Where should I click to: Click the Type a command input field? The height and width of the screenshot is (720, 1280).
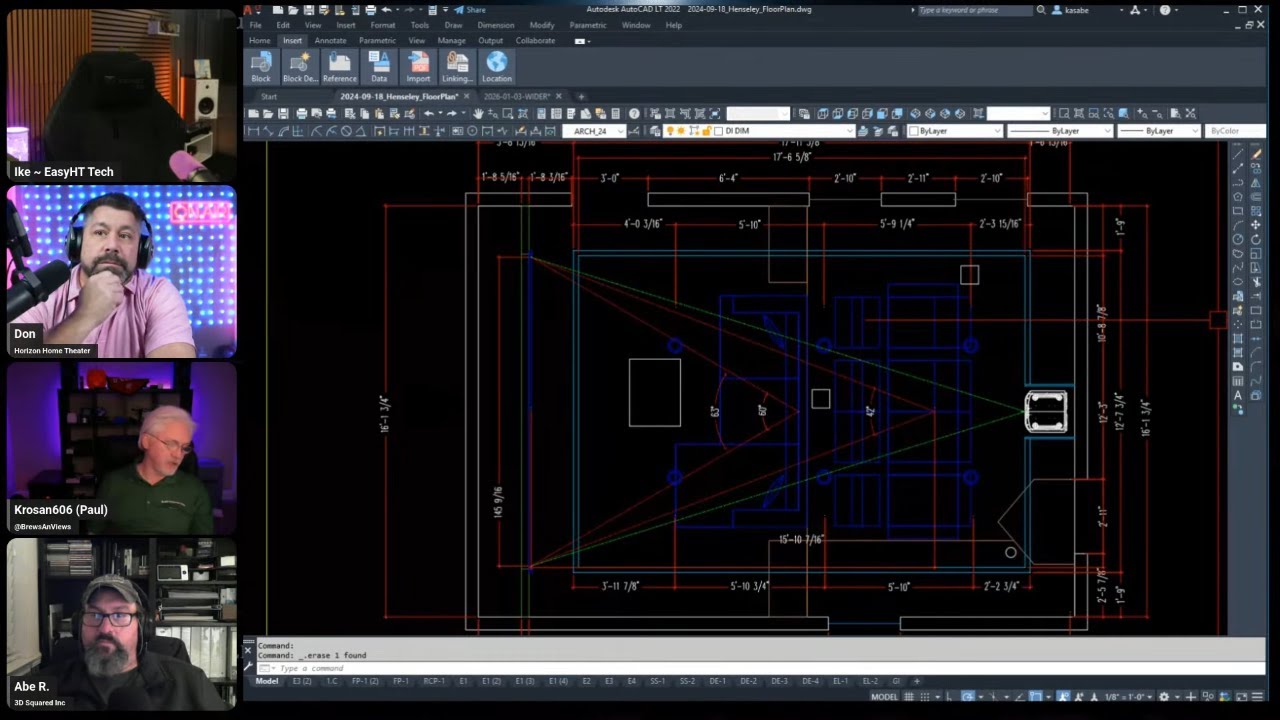(x=760, y=668)
